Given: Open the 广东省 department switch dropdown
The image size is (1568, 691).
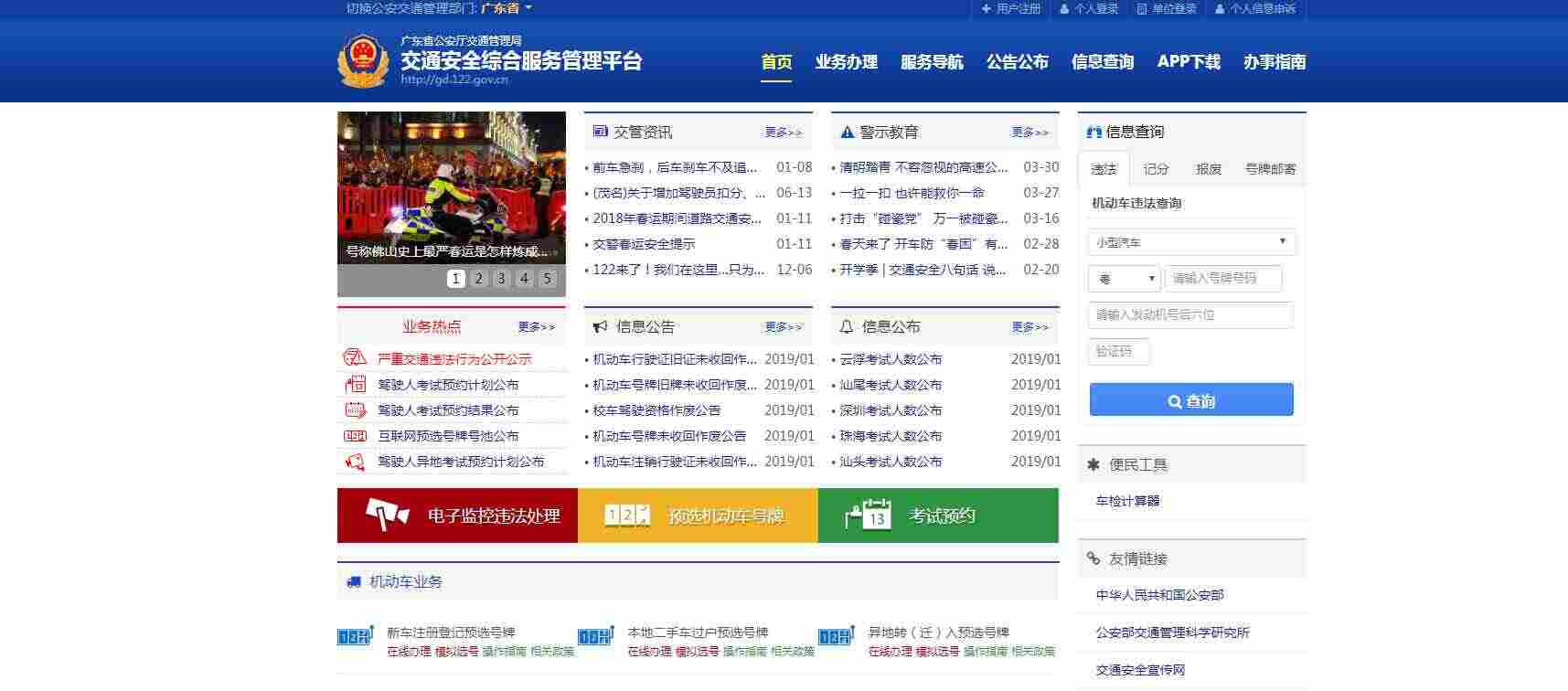Looking at the screenshot, I should point(506,8).
